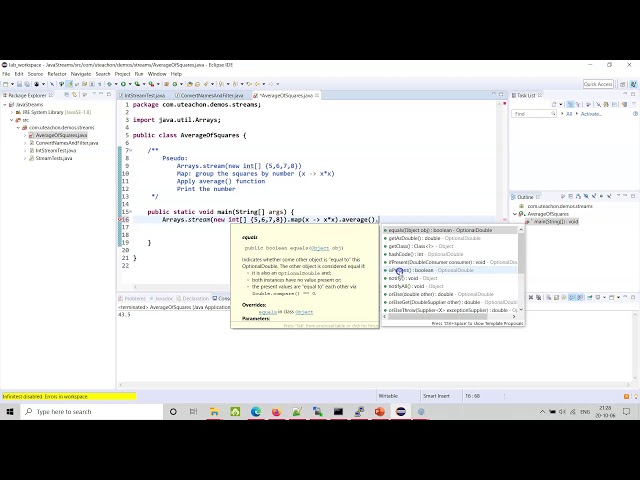Select the Java perspective icon at top right
The height and width of the screenshot is (480, 640).
(x=633, y=84)
